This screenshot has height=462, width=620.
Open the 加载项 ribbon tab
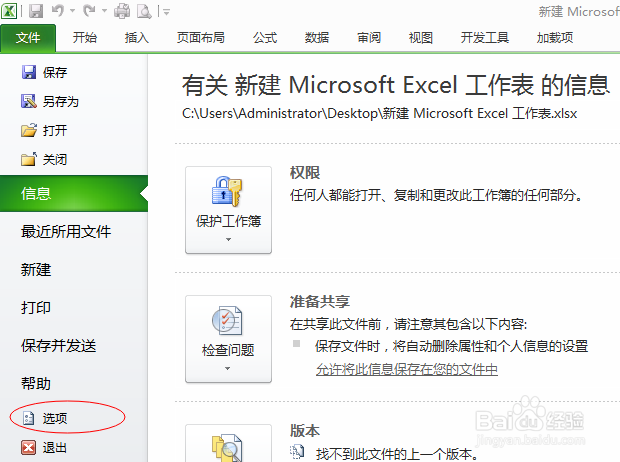[555, 38]
